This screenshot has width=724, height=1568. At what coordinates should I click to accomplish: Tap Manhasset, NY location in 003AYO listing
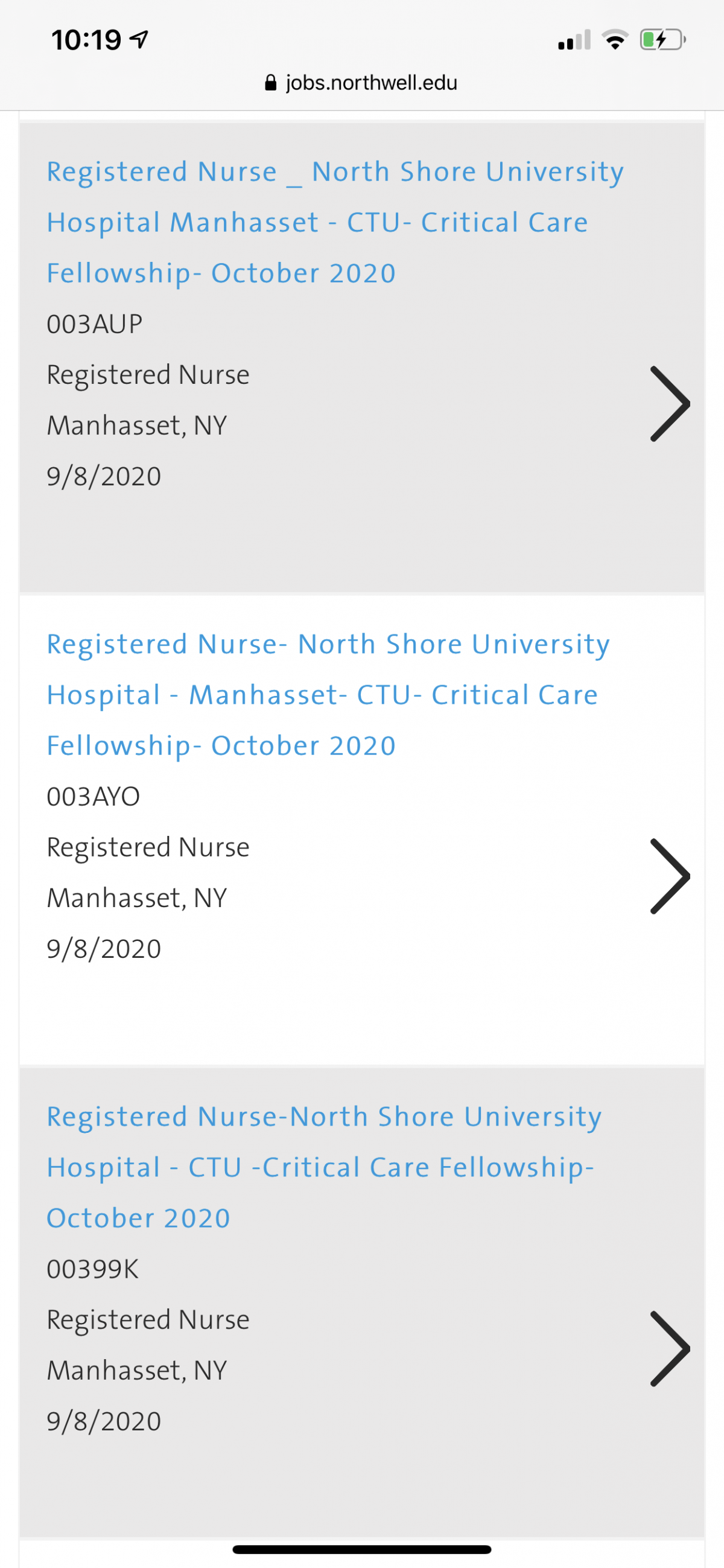click(x=137, y=899)
